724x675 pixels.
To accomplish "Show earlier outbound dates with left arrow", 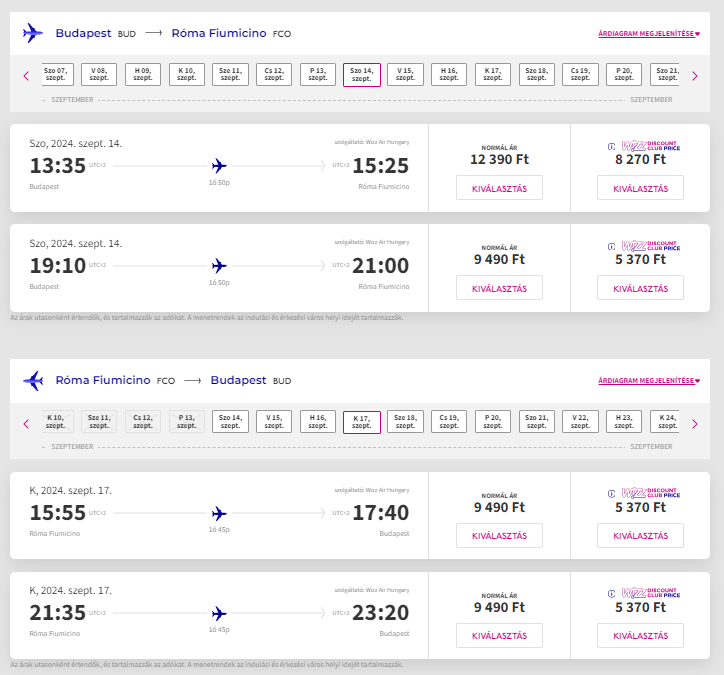I will click(x=26, y=76).
